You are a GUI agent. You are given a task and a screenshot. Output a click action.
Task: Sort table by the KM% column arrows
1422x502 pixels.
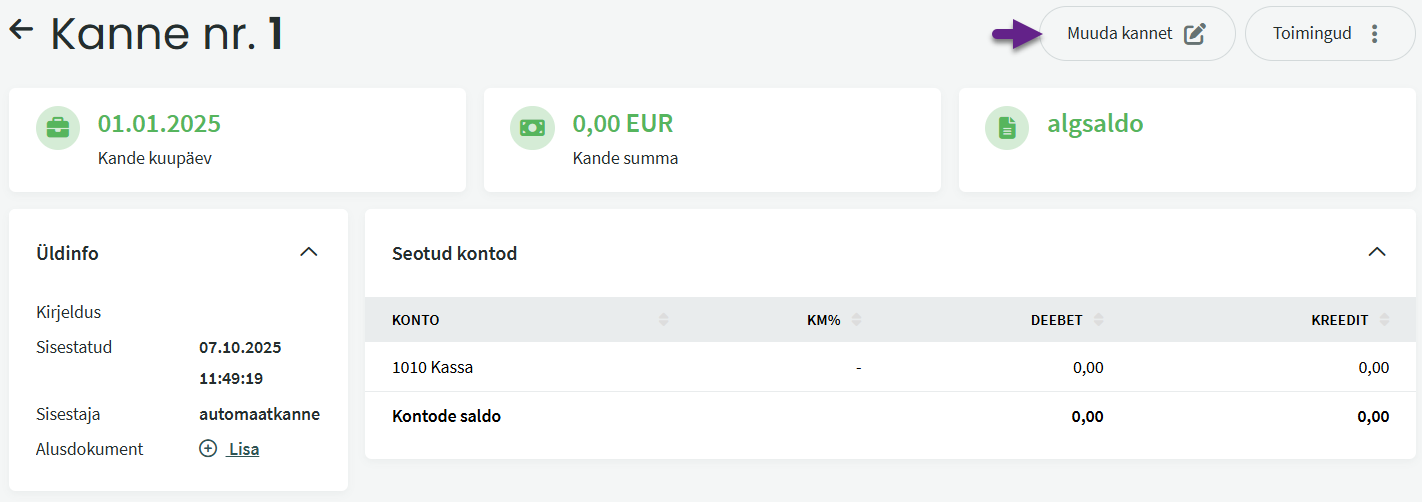tap(856, 320)
